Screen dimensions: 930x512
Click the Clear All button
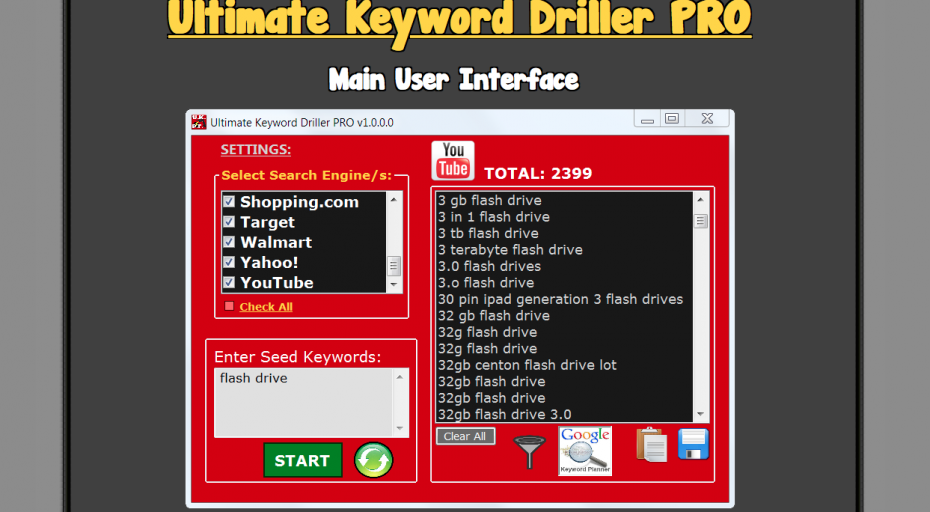(x=465, y=436)
